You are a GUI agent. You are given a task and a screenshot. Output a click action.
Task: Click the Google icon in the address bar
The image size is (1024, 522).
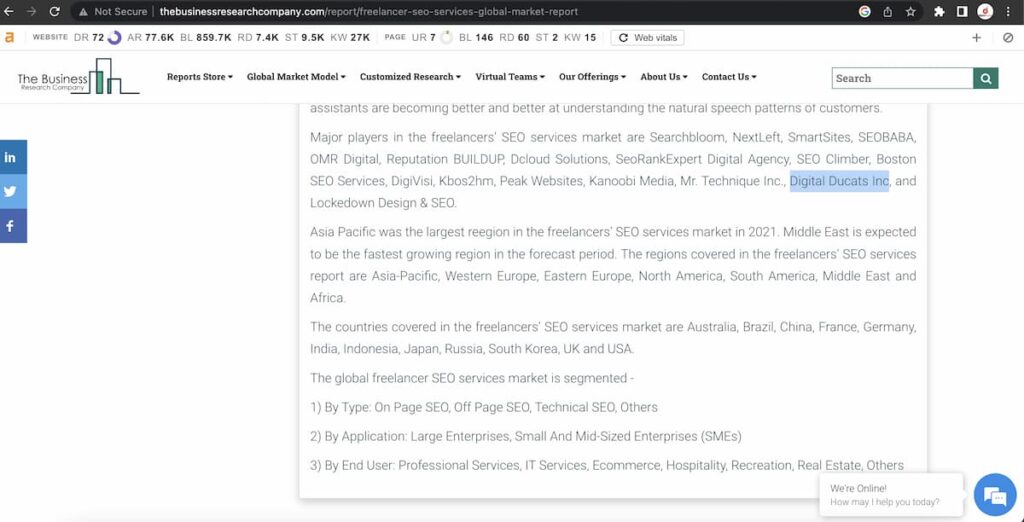pyautogui.click(x=865, y=11)
